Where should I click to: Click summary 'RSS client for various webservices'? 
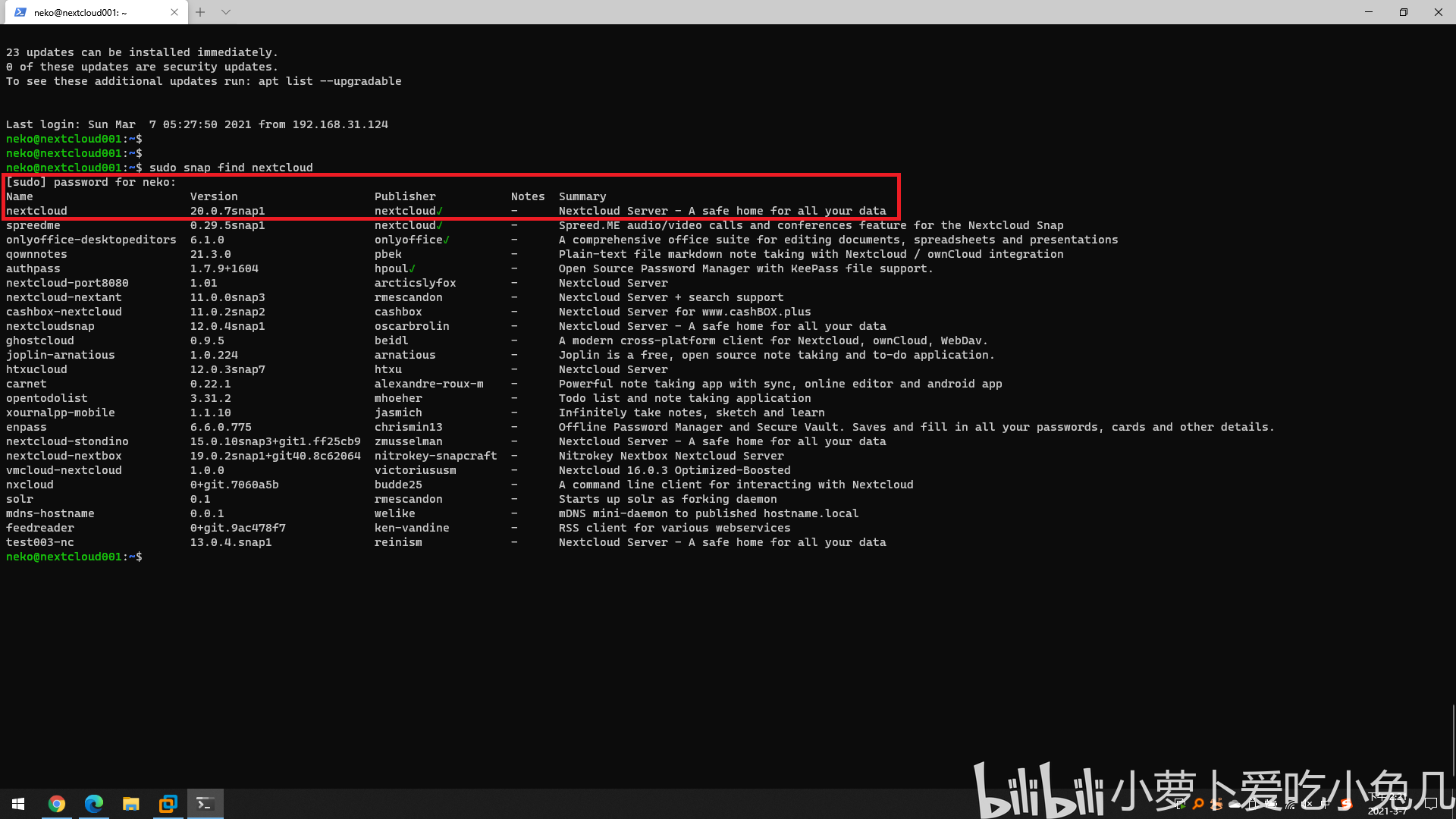click(x=675, y=528)
